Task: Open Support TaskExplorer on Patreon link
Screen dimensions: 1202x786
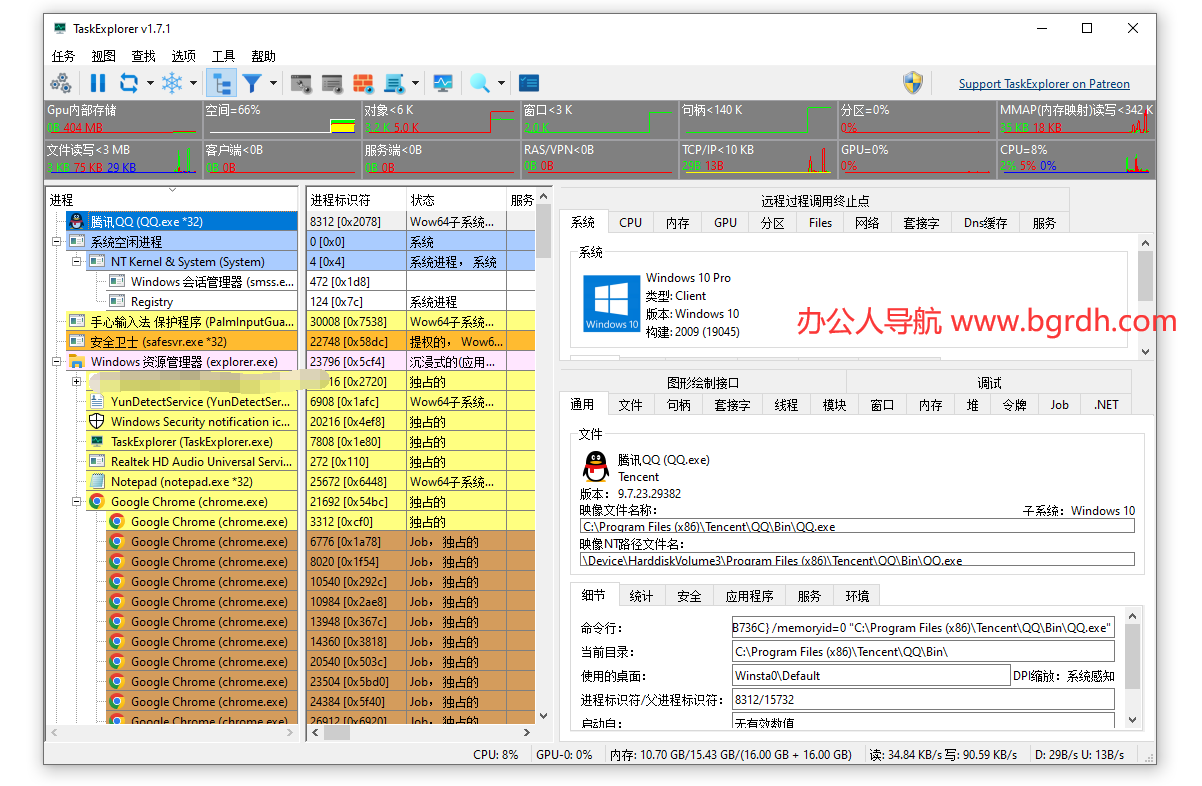Action: 1044,84
